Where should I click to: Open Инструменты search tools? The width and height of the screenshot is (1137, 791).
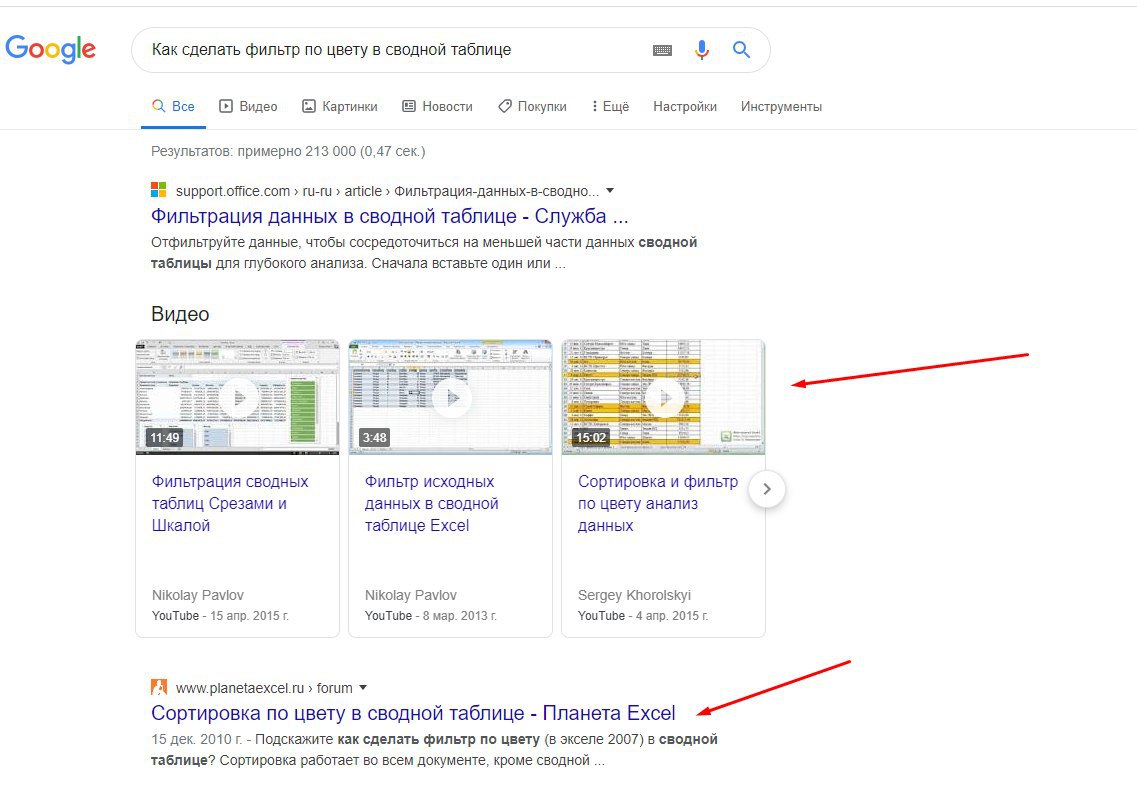point(781,107)
